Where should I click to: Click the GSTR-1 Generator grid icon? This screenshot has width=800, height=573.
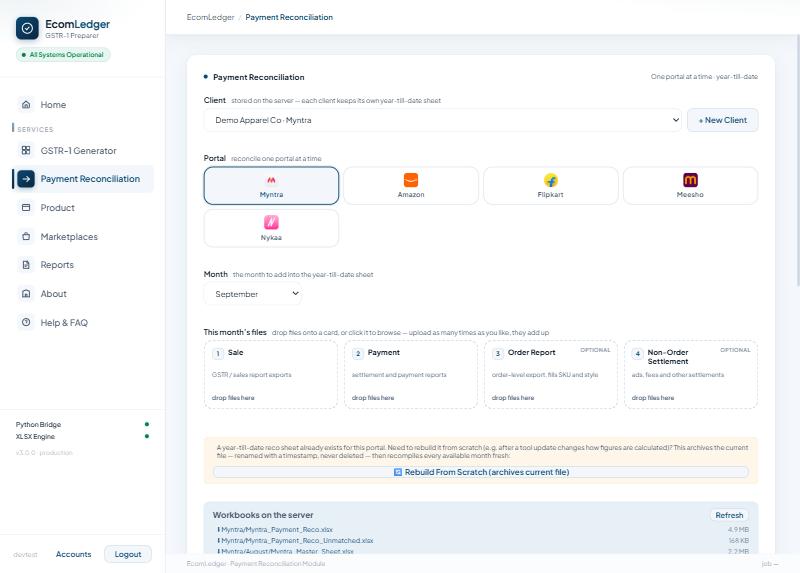click(26, 151)
